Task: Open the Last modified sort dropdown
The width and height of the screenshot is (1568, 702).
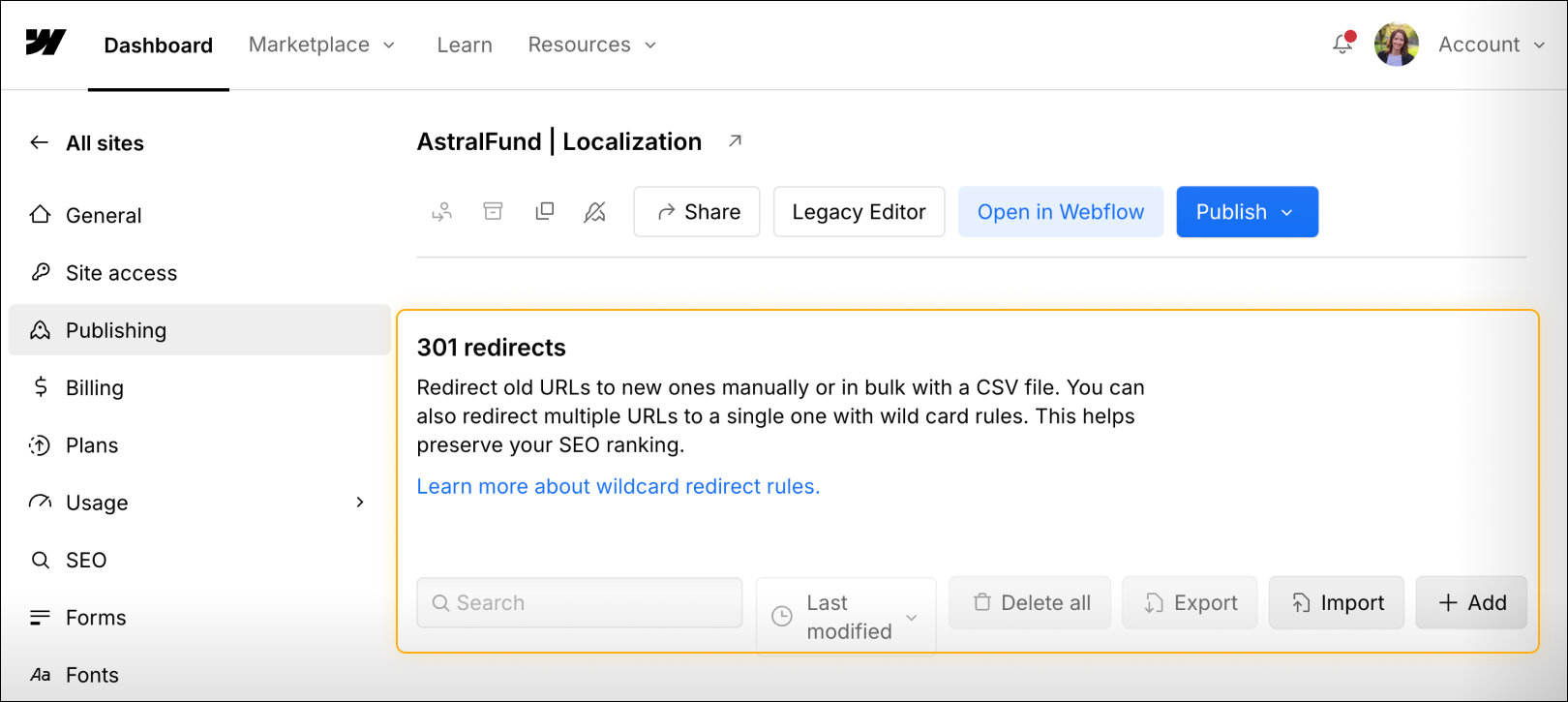Action: [846, 617]
